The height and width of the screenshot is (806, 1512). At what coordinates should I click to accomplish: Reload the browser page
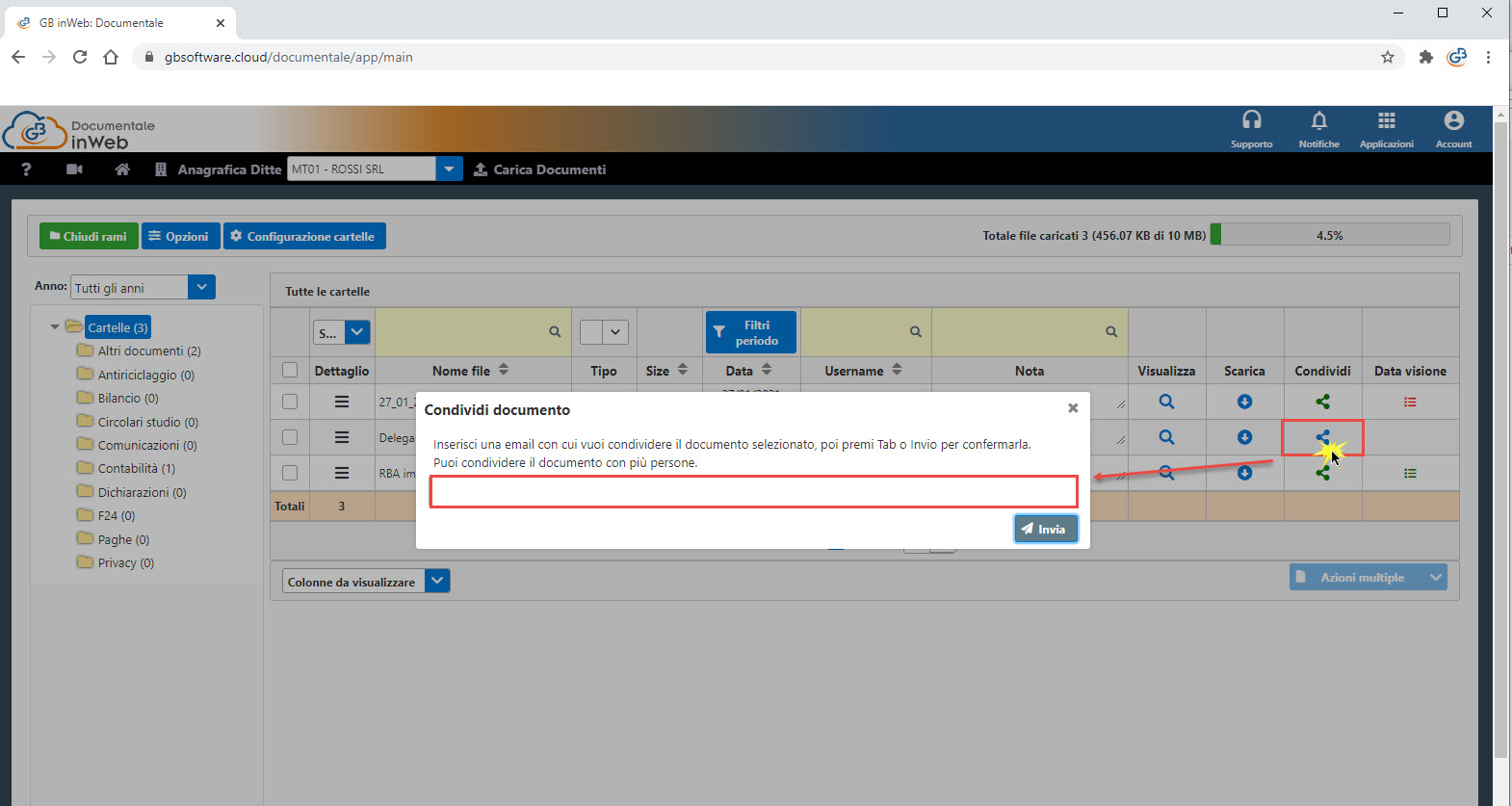click(80, 57)
